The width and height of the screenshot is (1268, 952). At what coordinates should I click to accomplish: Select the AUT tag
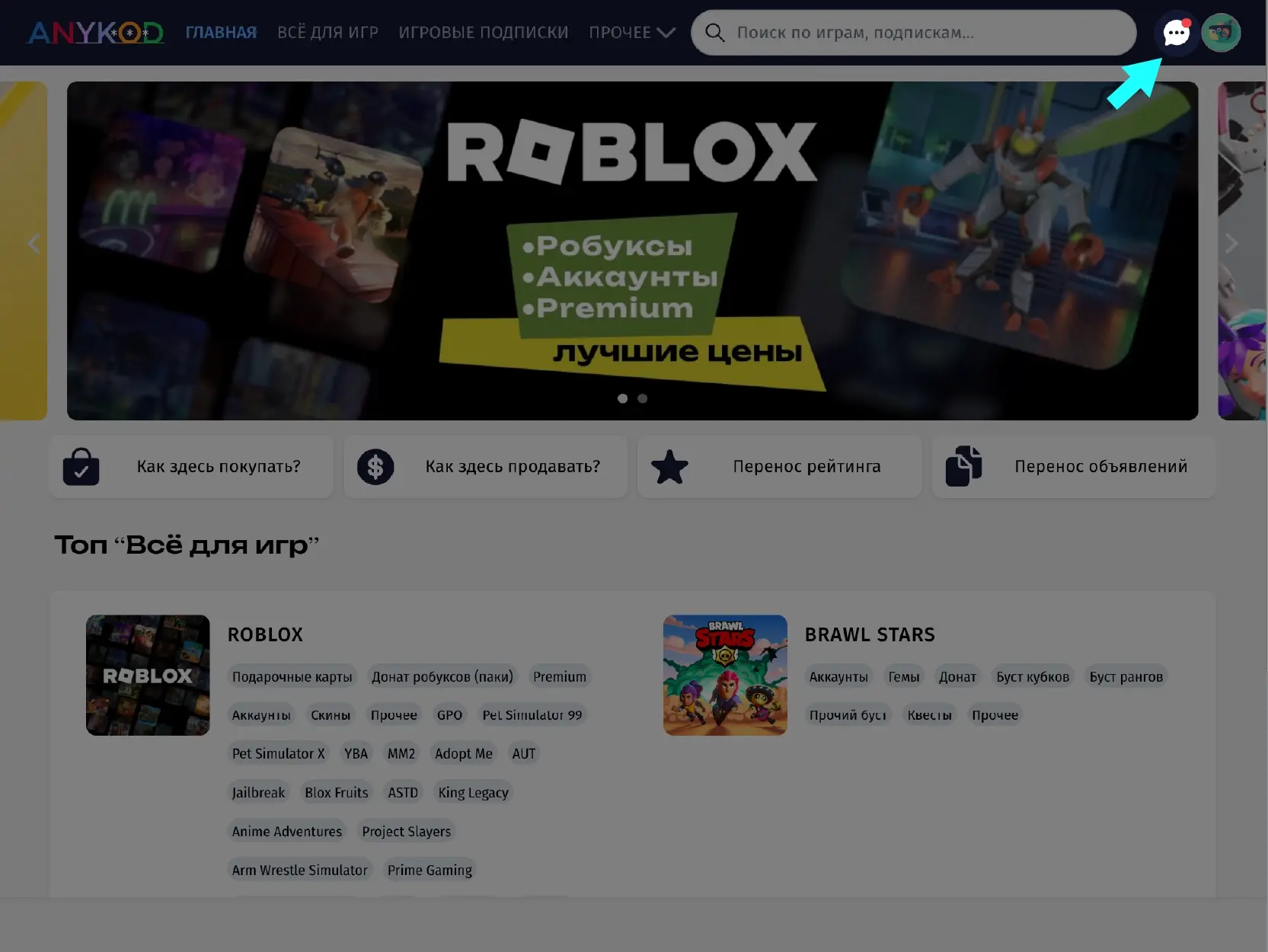pos(524,753)
